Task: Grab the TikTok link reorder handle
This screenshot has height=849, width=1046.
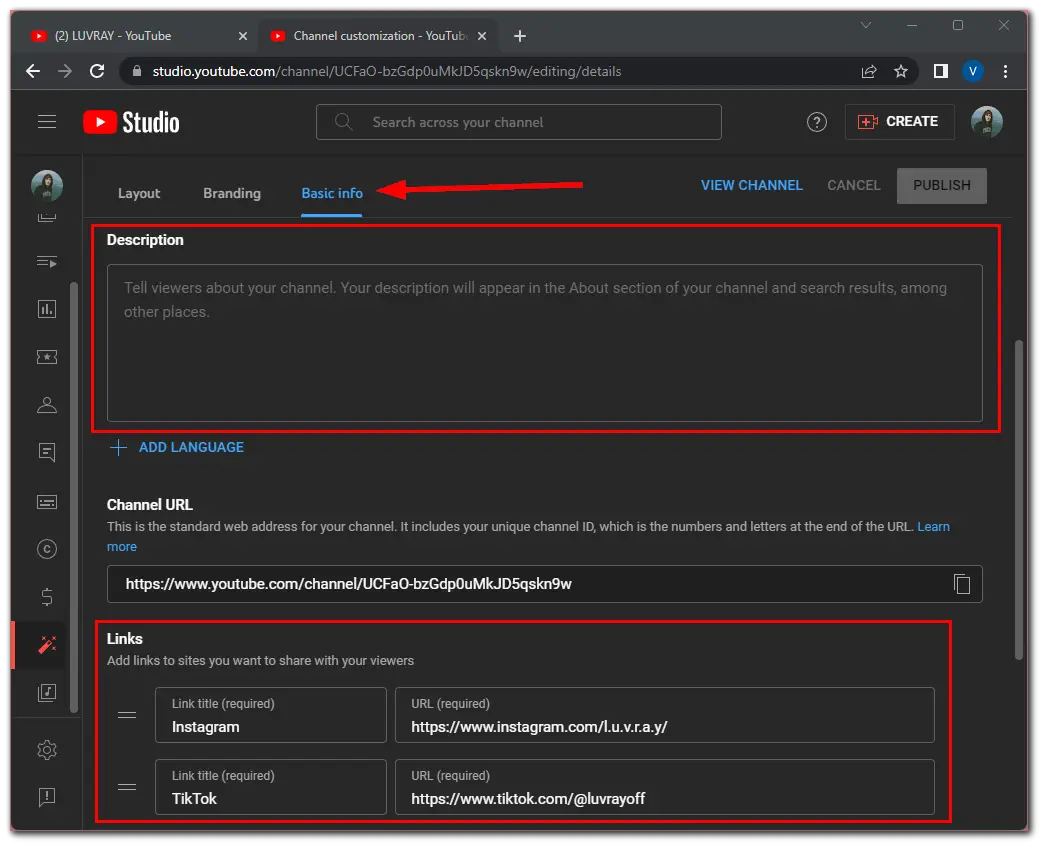Action: [x=127, y=787]
